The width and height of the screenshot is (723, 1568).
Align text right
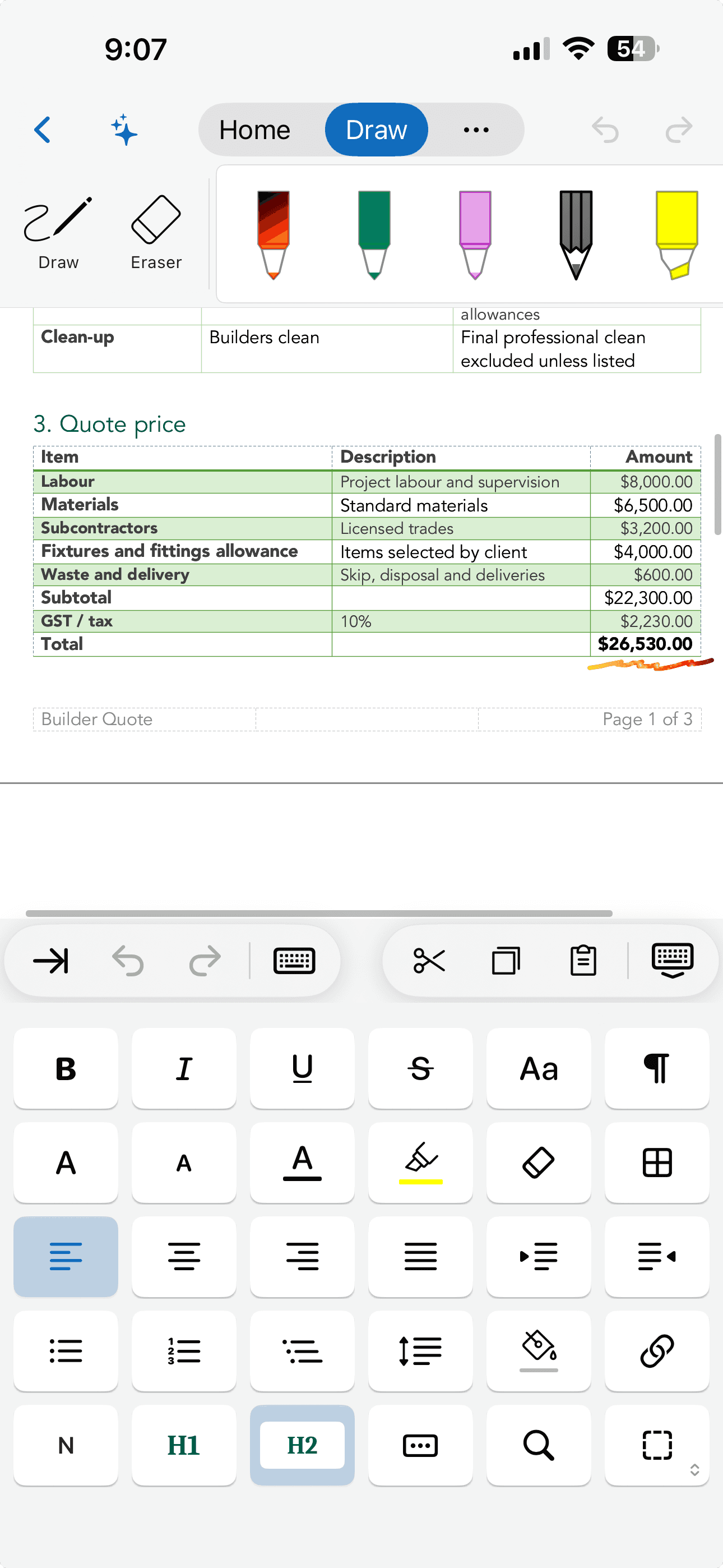[303, 1257]
